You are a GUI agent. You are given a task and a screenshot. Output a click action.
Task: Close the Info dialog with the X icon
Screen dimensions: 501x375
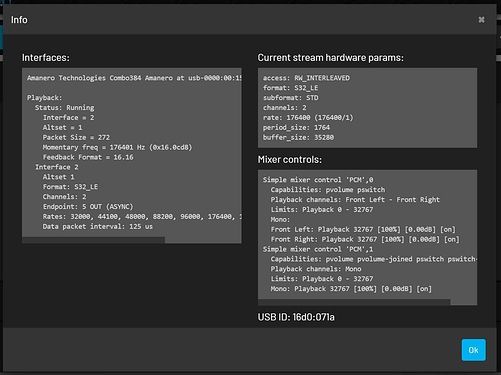coord(481,20)
